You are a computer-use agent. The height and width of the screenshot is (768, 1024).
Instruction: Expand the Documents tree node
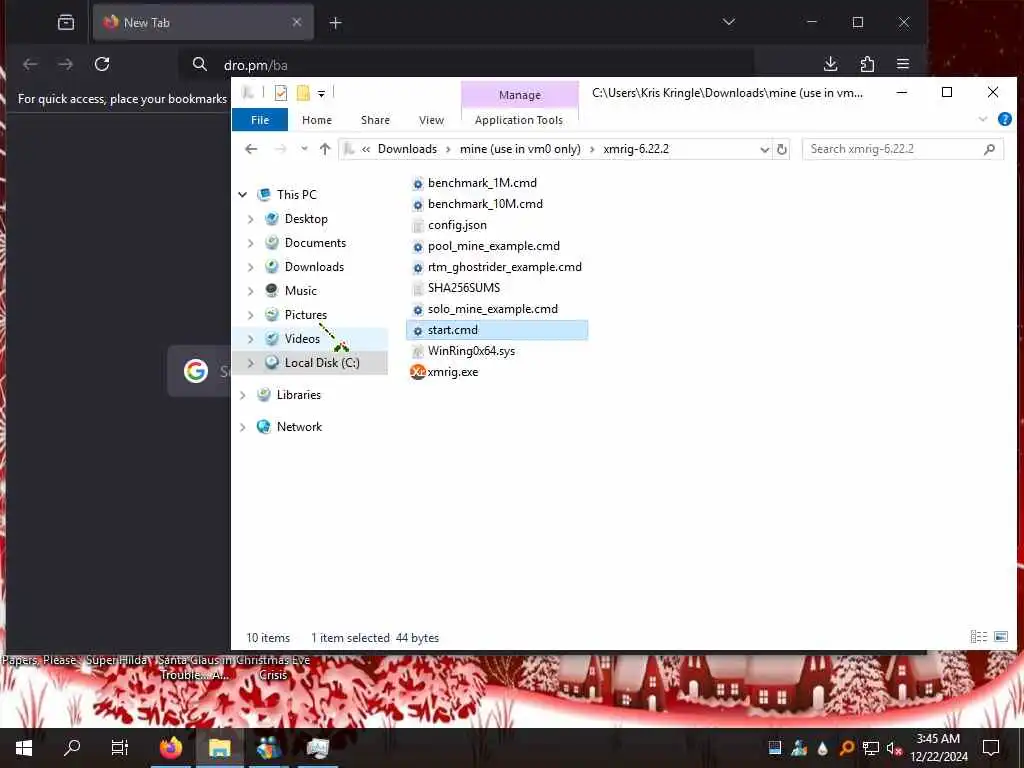251,243
